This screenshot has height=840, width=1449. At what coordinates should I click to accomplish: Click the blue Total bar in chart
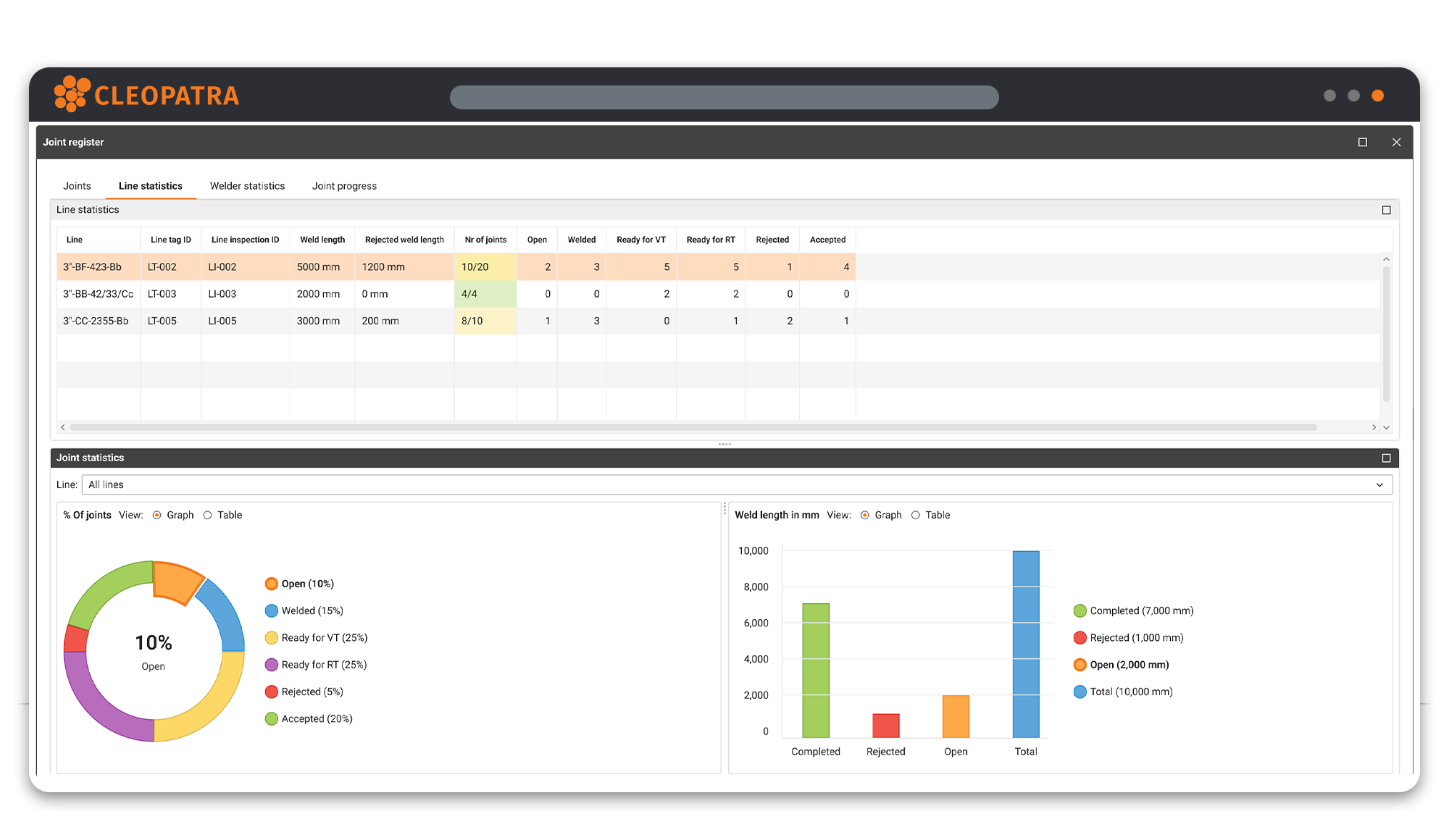tap(1025, 644)
